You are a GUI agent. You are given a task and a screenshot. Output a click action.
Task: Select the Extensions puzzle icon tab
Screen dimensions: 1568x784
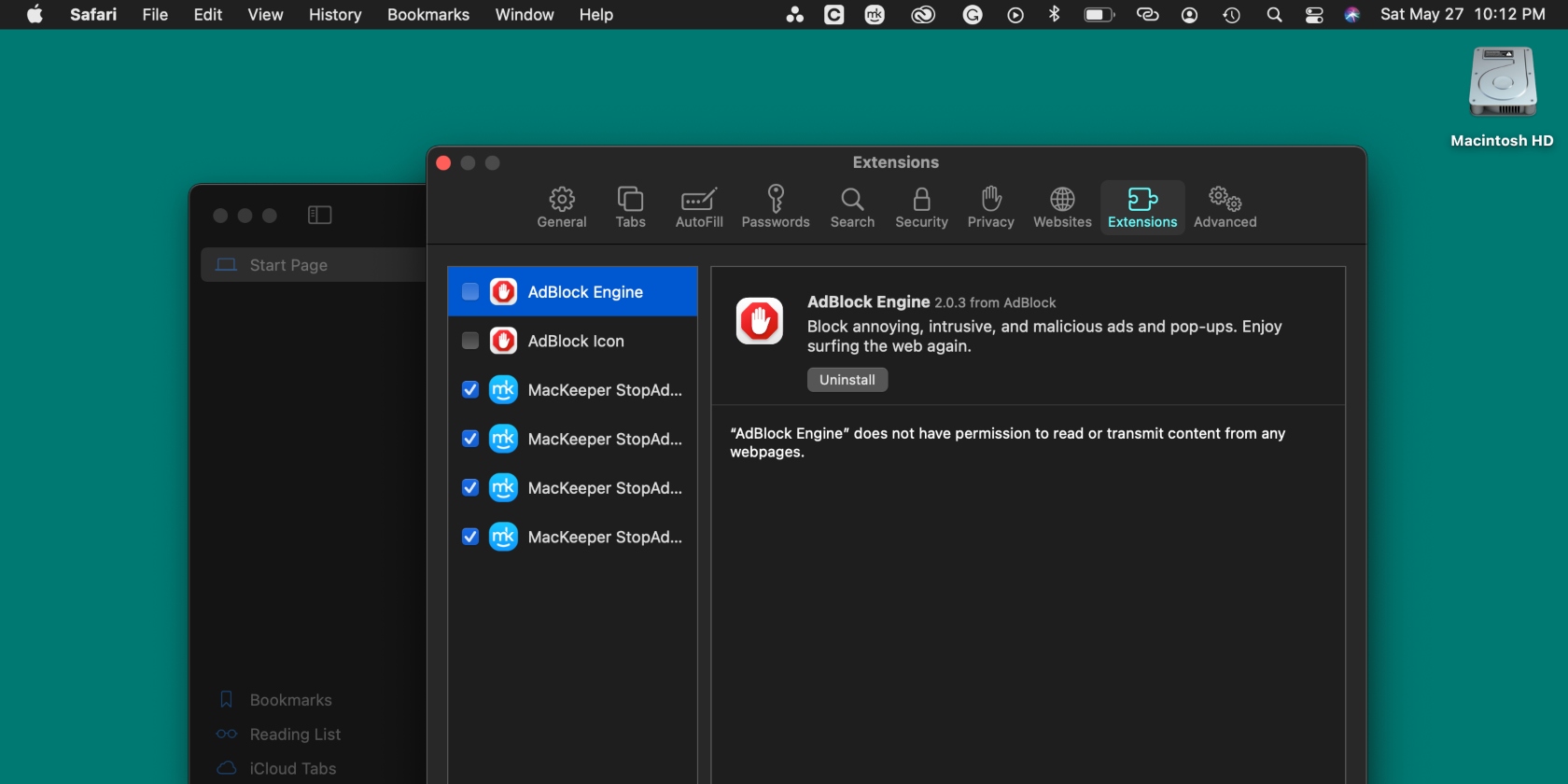(1142, 207)
